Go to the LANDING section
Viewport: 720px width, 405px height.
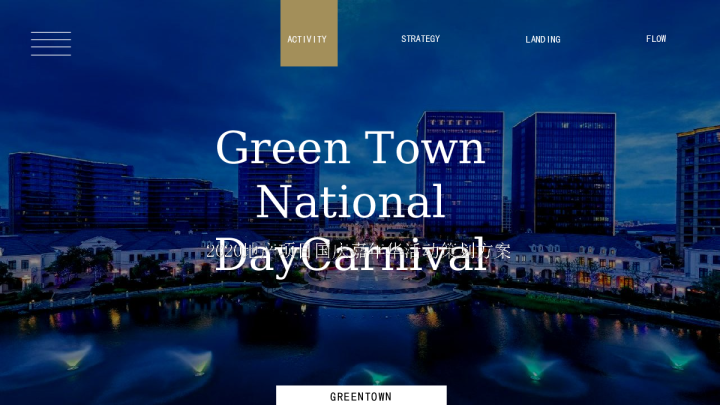point(543,40)
